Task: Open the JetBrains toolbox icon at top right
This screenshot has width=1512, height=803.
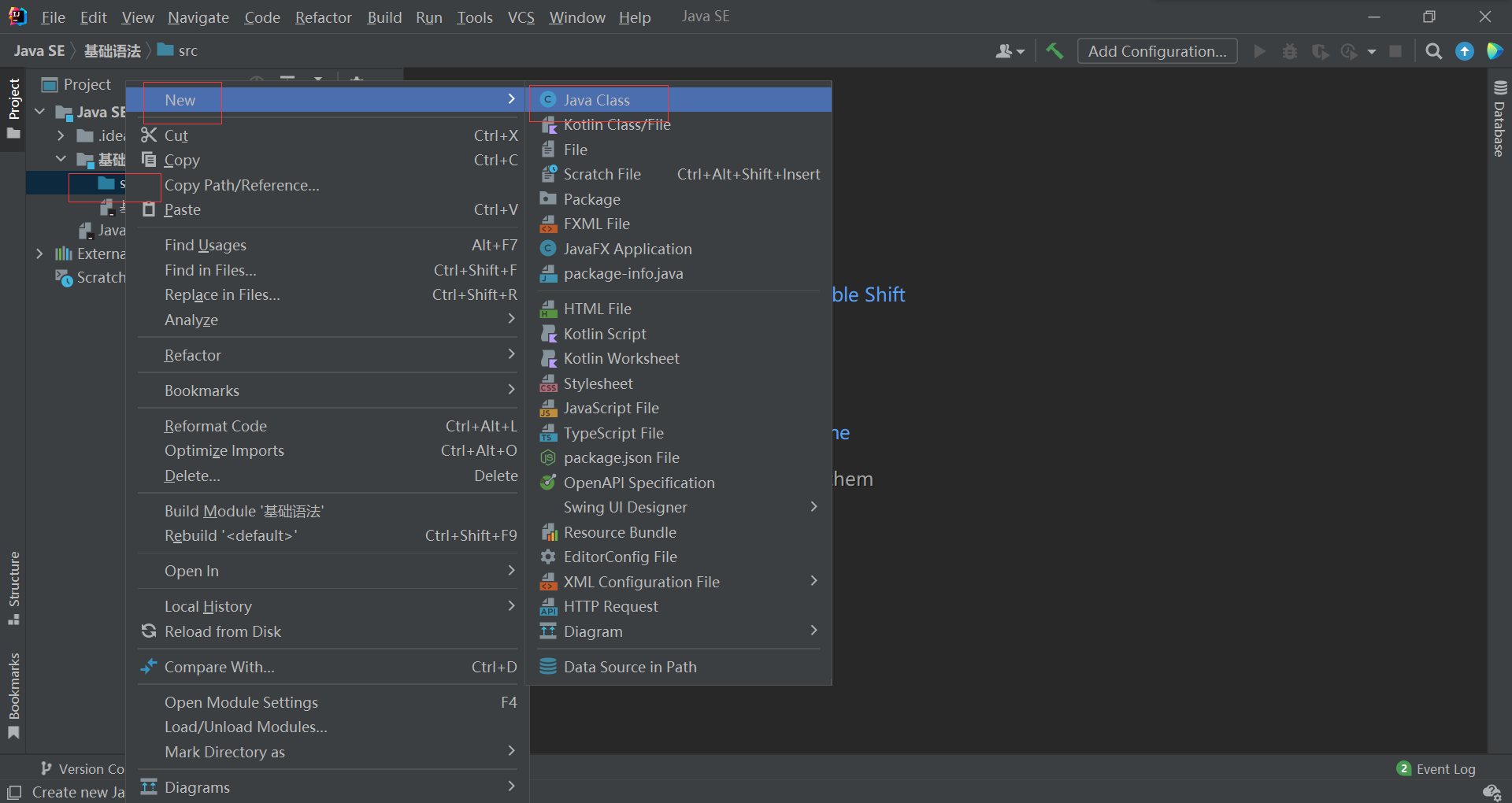Action: 1494,51
